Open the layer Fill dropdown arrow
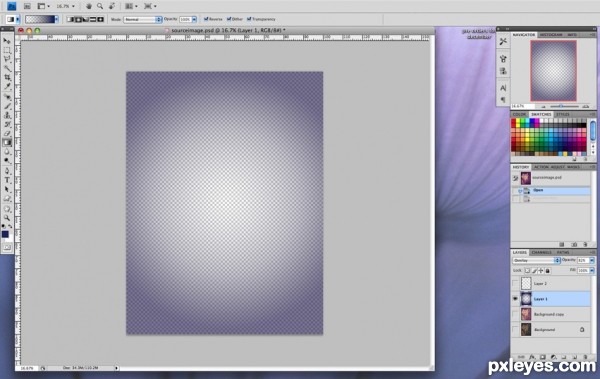Screen dimensions: 600x379 tap(592, 271)
